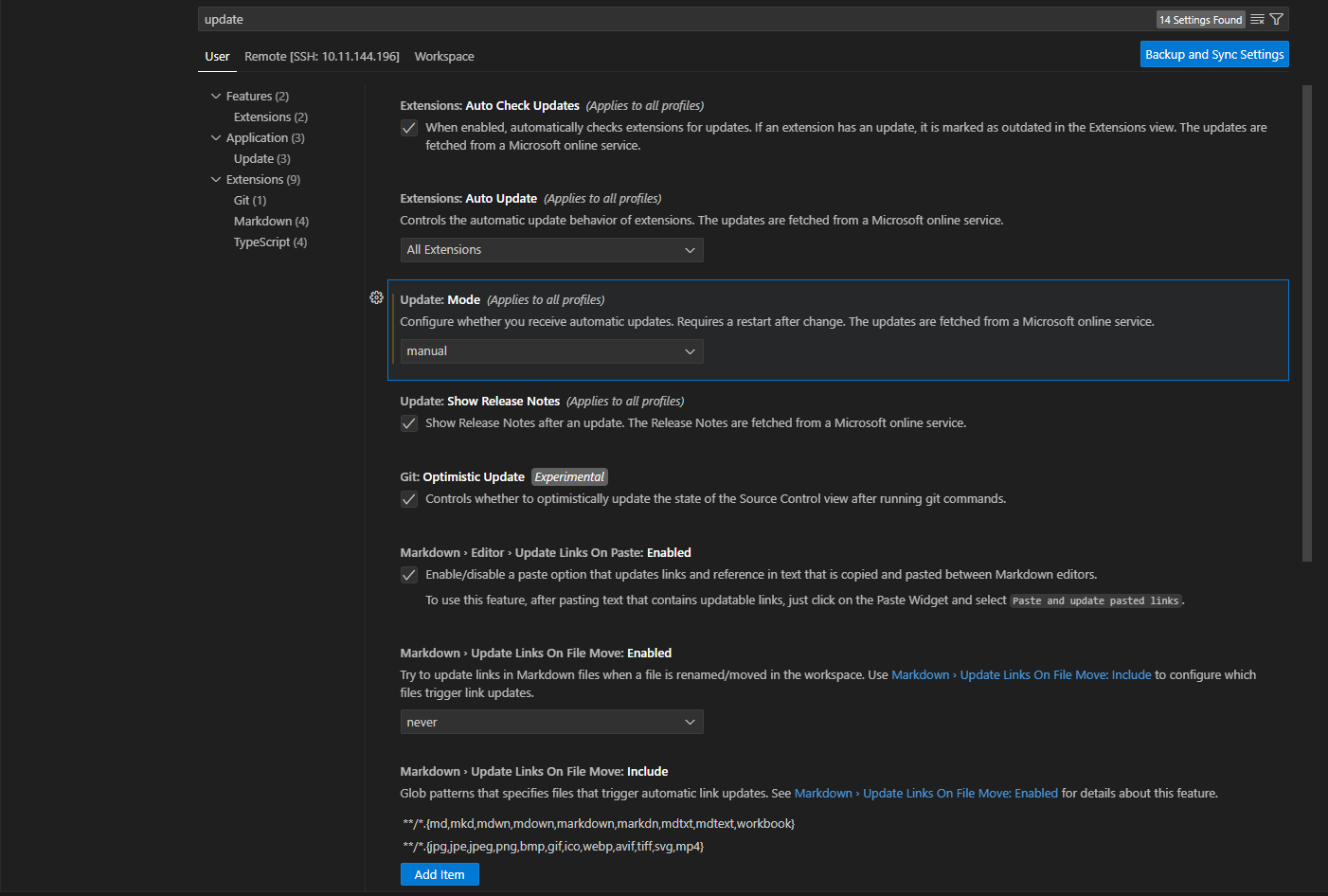
Task: Open the Extensions Auto Update dropdown
Action: tap(551, 249)
